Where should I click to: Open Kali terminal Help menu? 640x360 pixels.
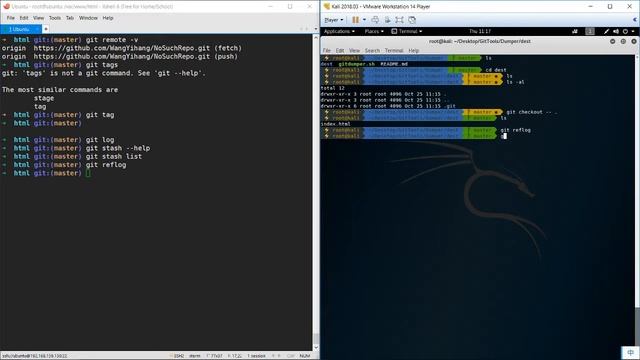(413, 51)
